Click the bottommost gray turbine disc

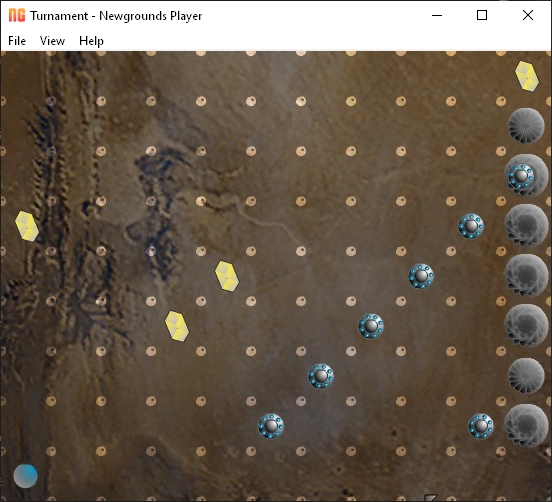(526, 426)
